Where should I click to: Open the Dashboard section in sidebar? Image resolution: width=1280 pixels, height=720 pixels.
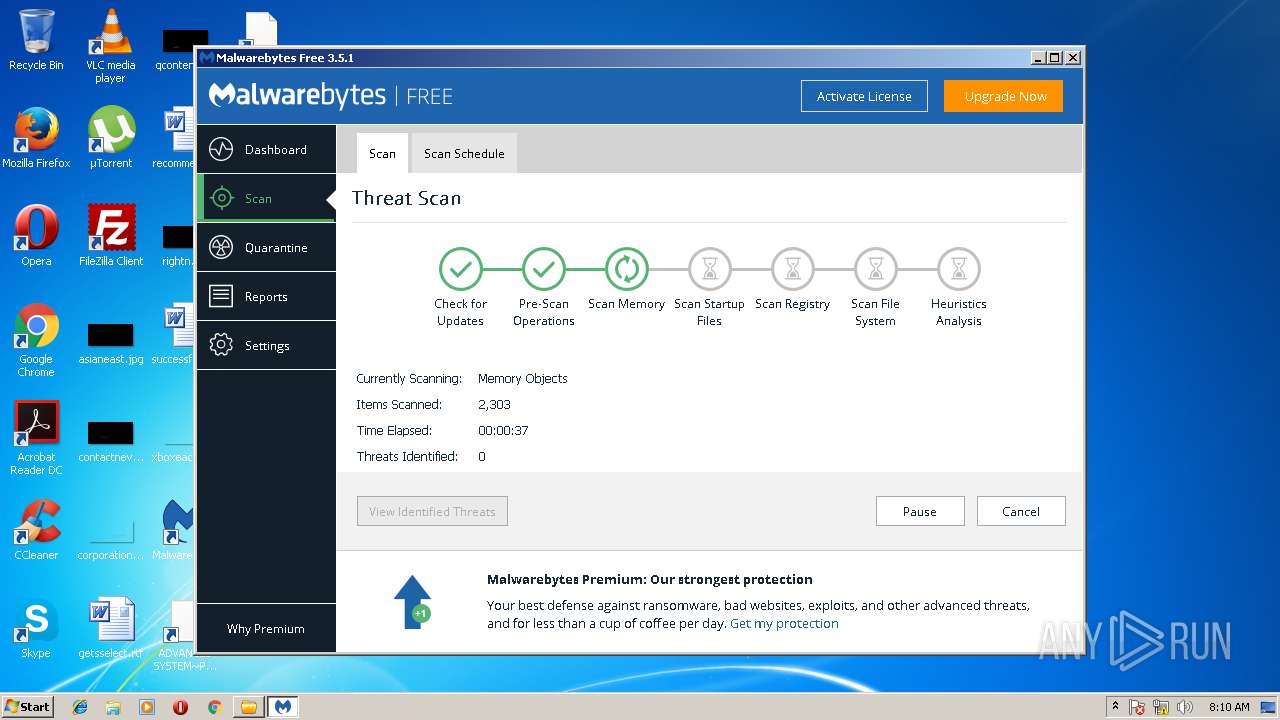coord(266,150)
